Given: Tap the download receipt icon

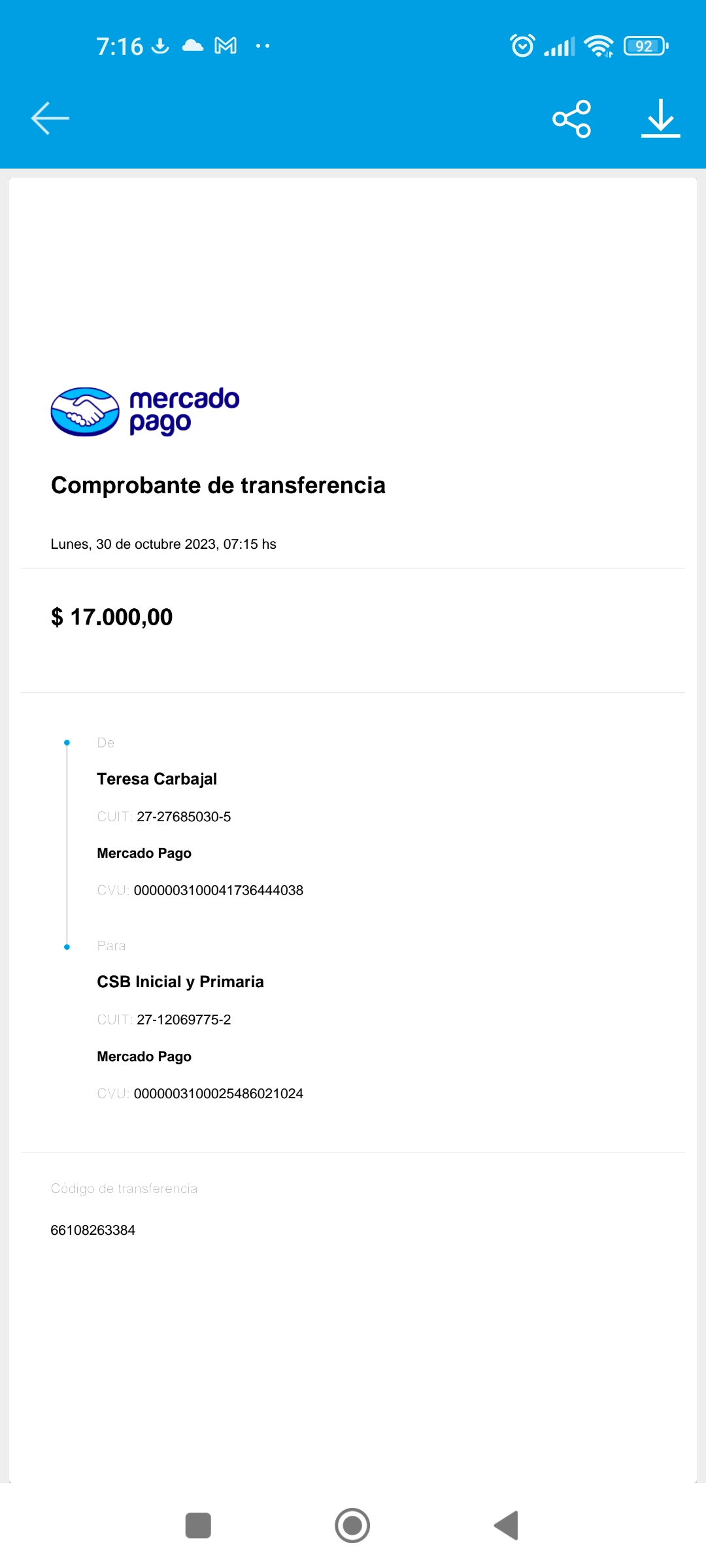Looking at the screenshot, I should [660, 119].
